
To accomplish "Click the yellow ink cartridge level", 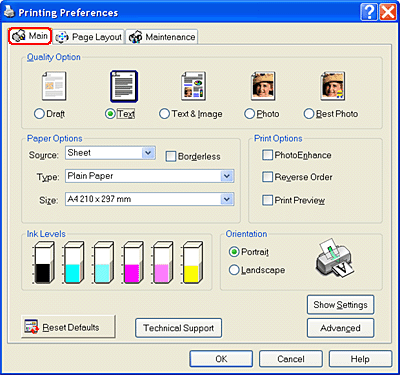I will point(192,263).
